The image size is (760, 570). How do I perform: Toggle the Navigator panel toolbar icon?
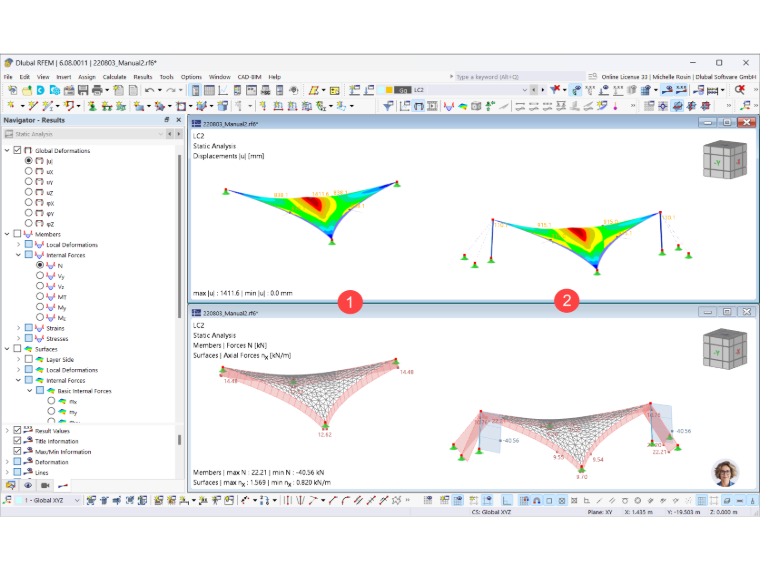point(195,90)
